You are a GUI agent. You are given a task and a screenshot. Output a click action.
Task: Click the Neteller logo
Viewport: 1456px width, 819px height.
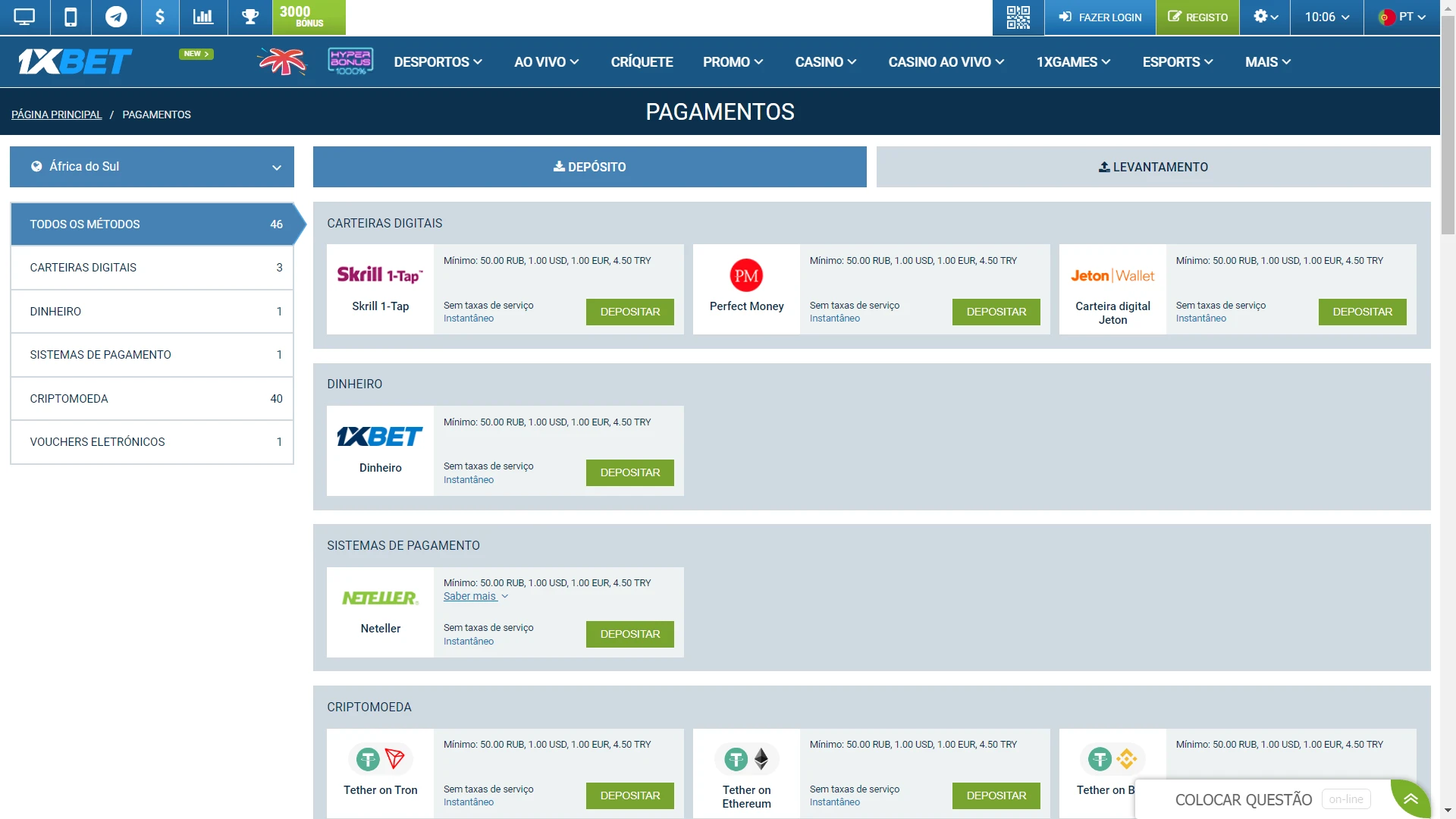(x=380, y=598)
